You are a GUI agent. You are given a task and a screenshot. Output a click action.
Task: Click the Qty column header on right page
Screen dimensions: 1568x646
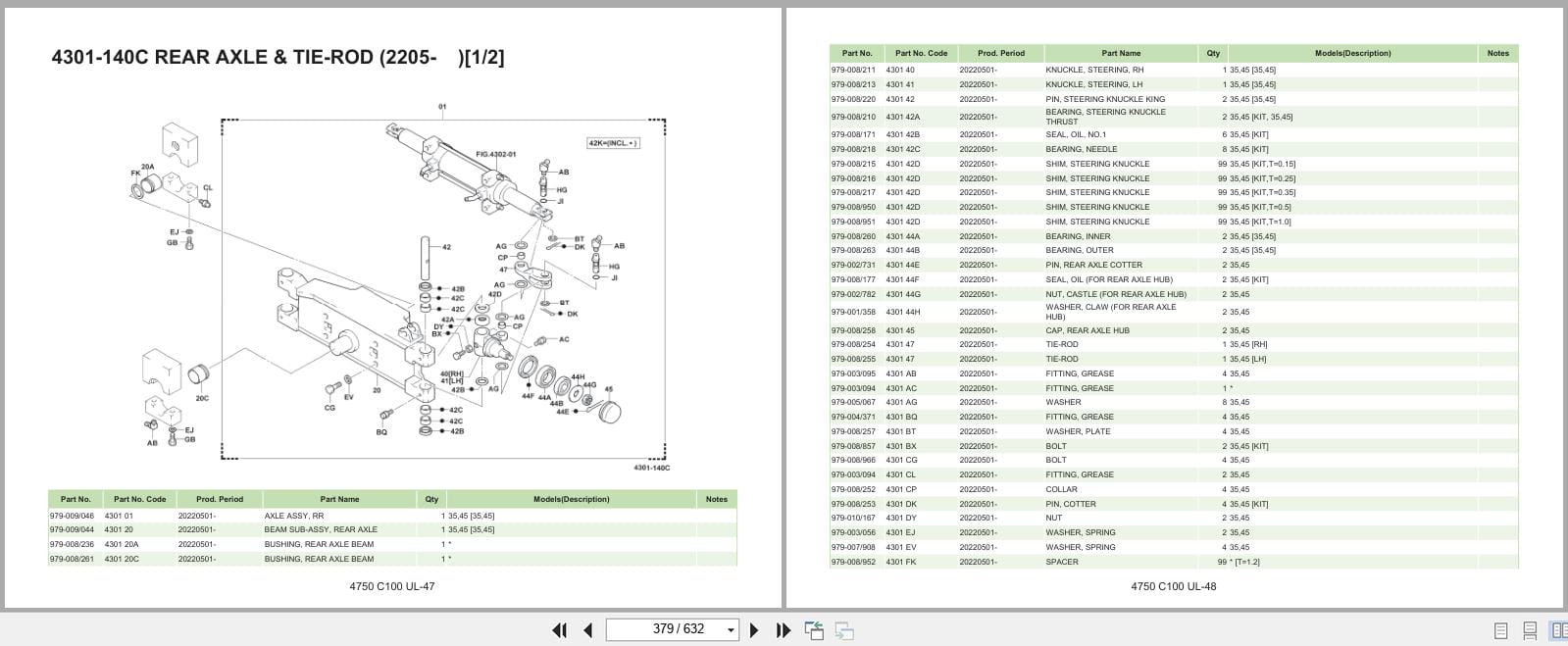[x=1213, y=53]
